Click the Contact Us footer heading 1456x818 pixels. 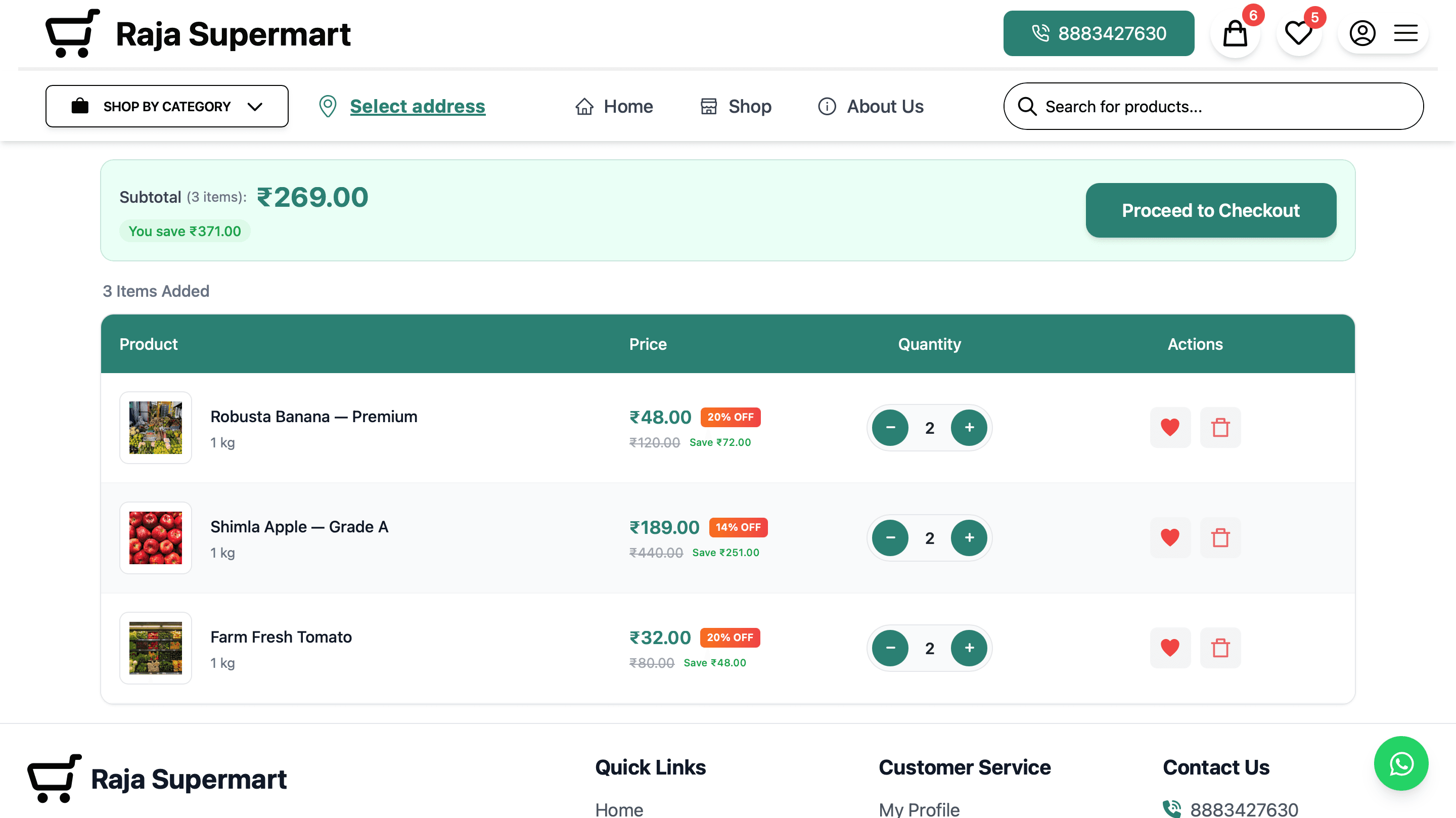pos(1216,767)
